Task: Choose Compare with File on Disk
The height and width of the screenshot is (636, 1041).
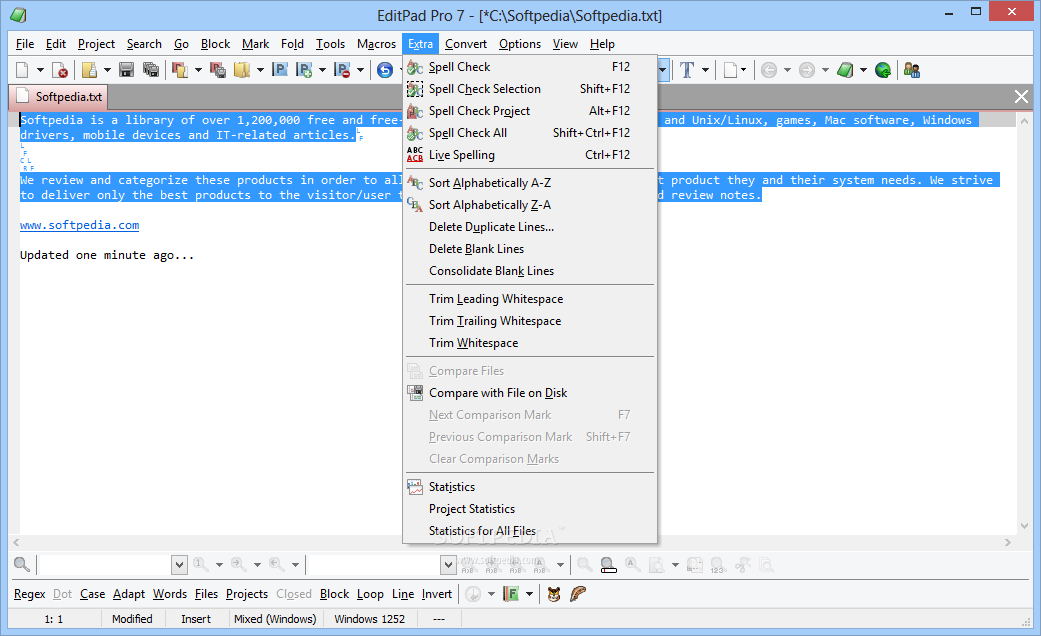Action: [x=530, y=392]
